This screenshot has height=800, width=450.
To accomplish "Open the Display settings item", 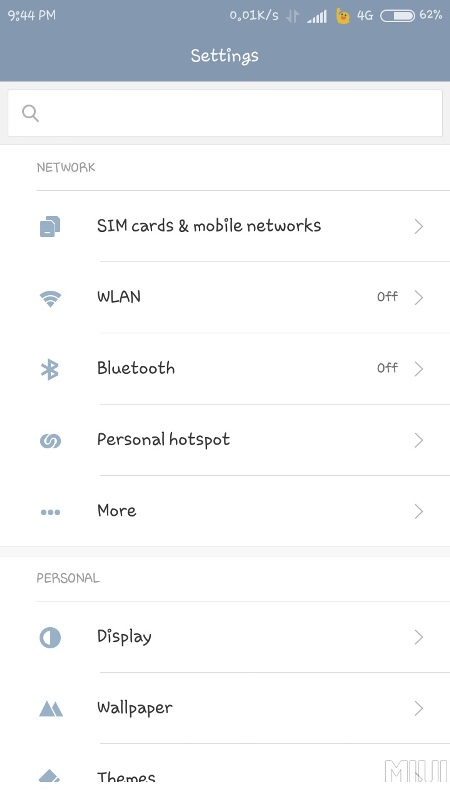I will click(x=225, y=637).
